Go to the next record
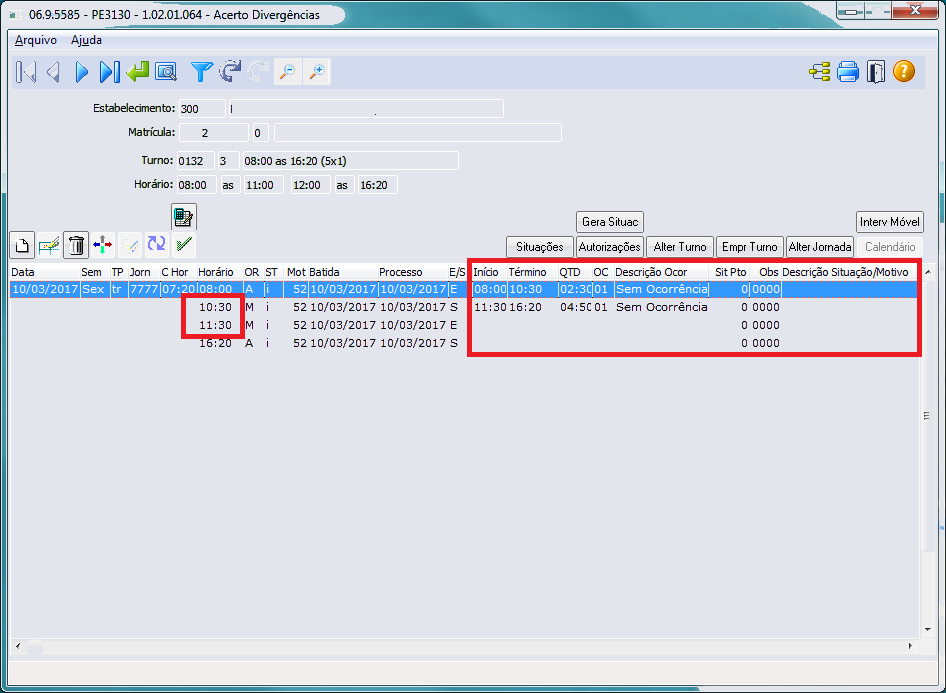946x693 pixels. point(81,72)
